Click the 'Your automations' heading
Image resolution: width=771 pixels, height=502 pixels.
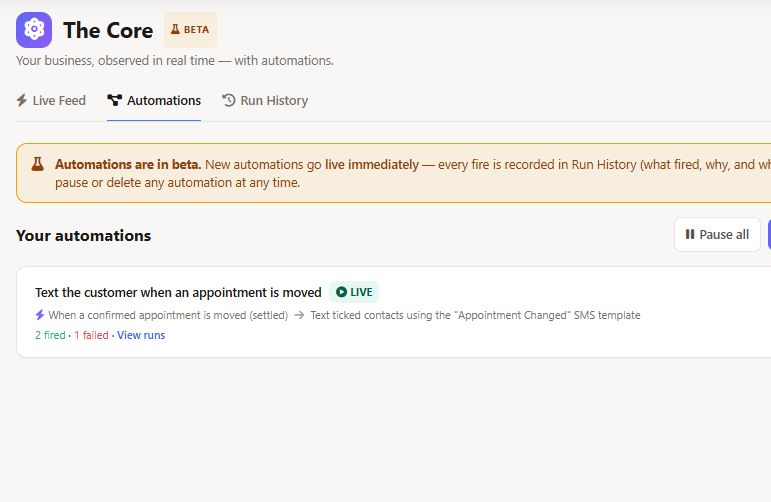pyautogui.click(x=84, y=236)
